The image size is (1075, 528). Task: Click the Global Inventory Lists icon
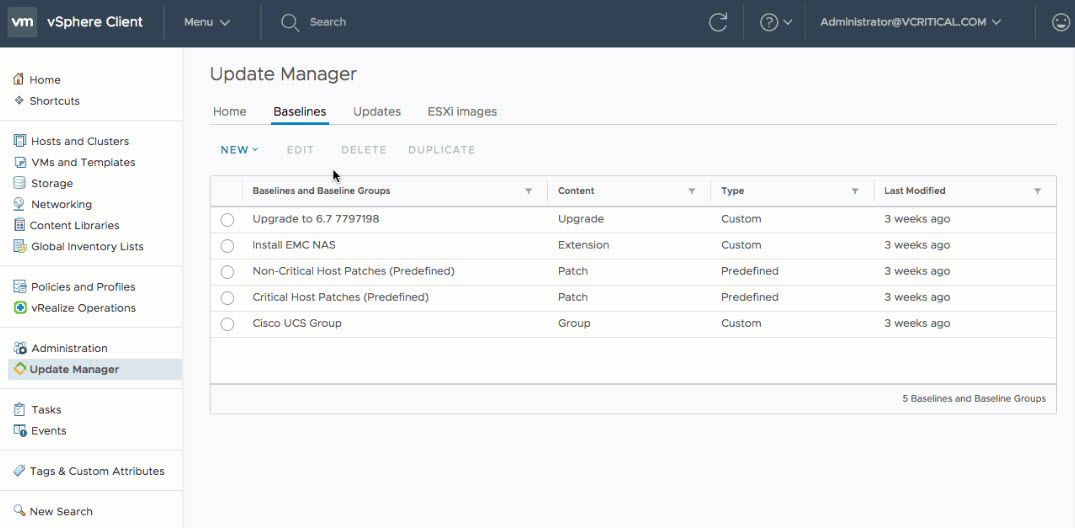[x=20, y=246]
